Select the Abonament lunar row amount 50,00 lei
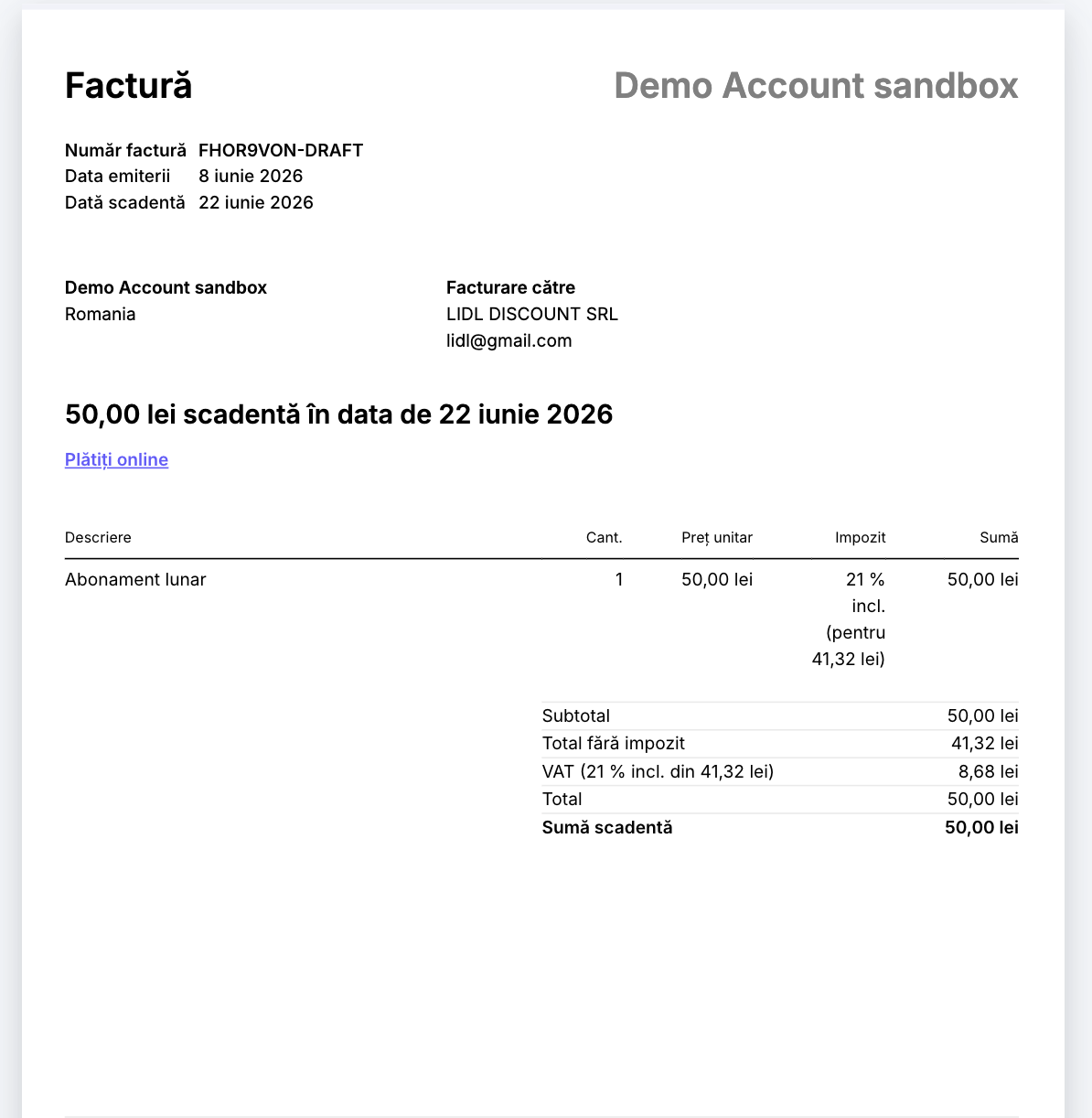 coord(983,579)
